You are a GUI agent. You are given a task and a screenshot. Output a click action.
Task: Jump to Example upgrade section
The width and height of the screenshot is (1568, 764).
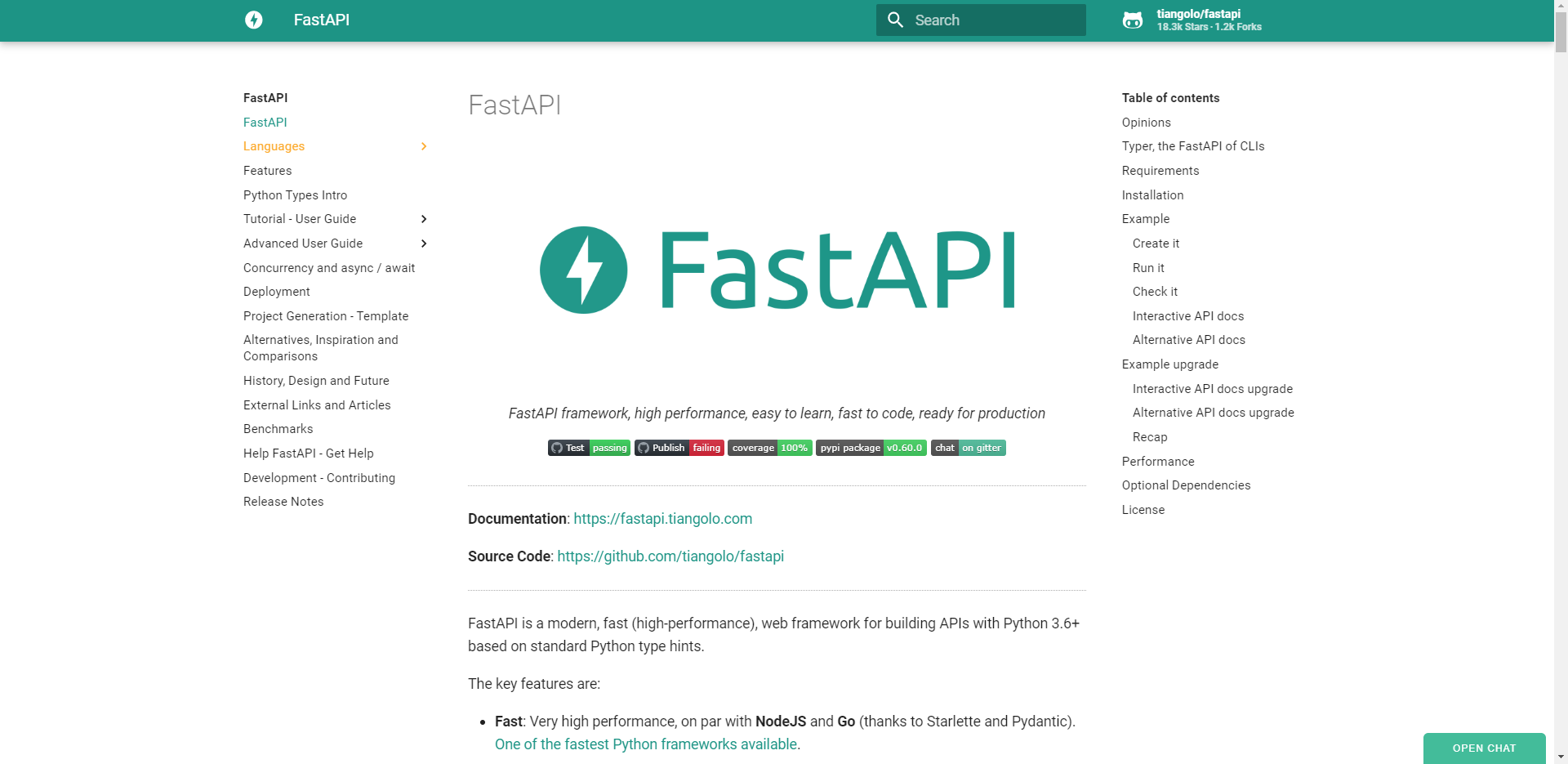tap(1170, 364)
